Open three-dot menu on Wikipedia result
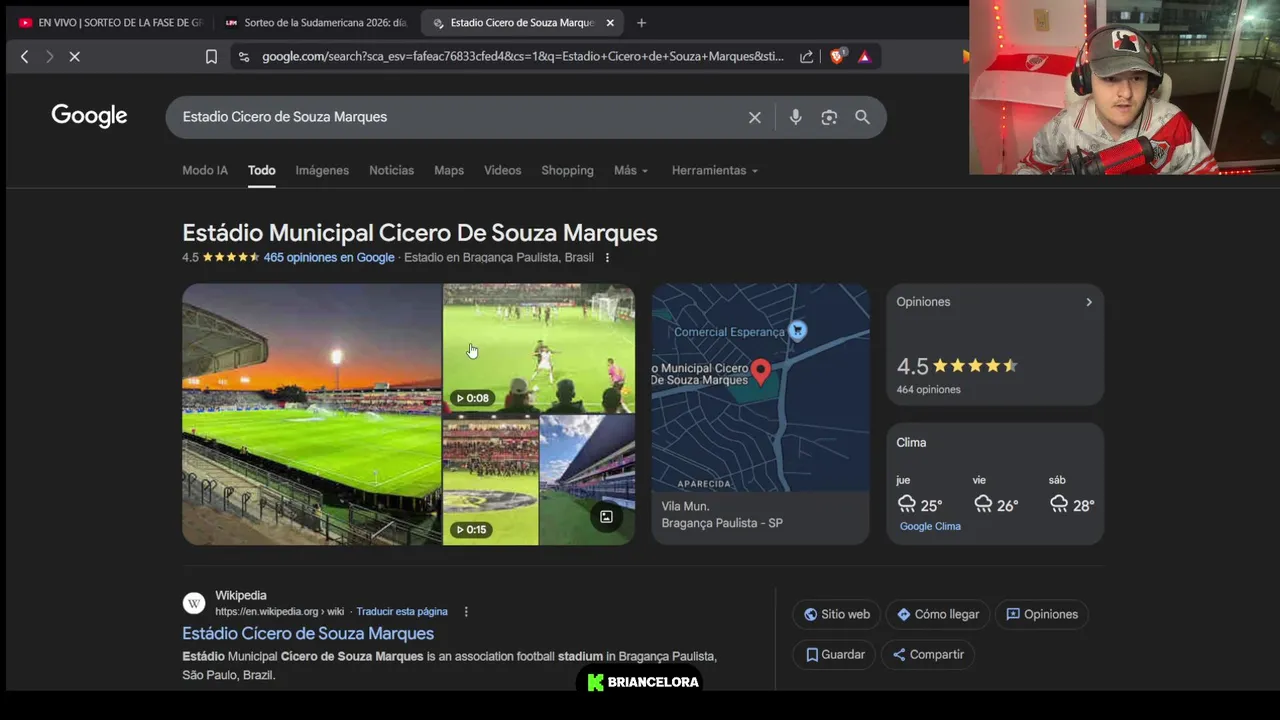Image resolution: width=1280 pixels, height=720 pixels. [x=466, y=611]
